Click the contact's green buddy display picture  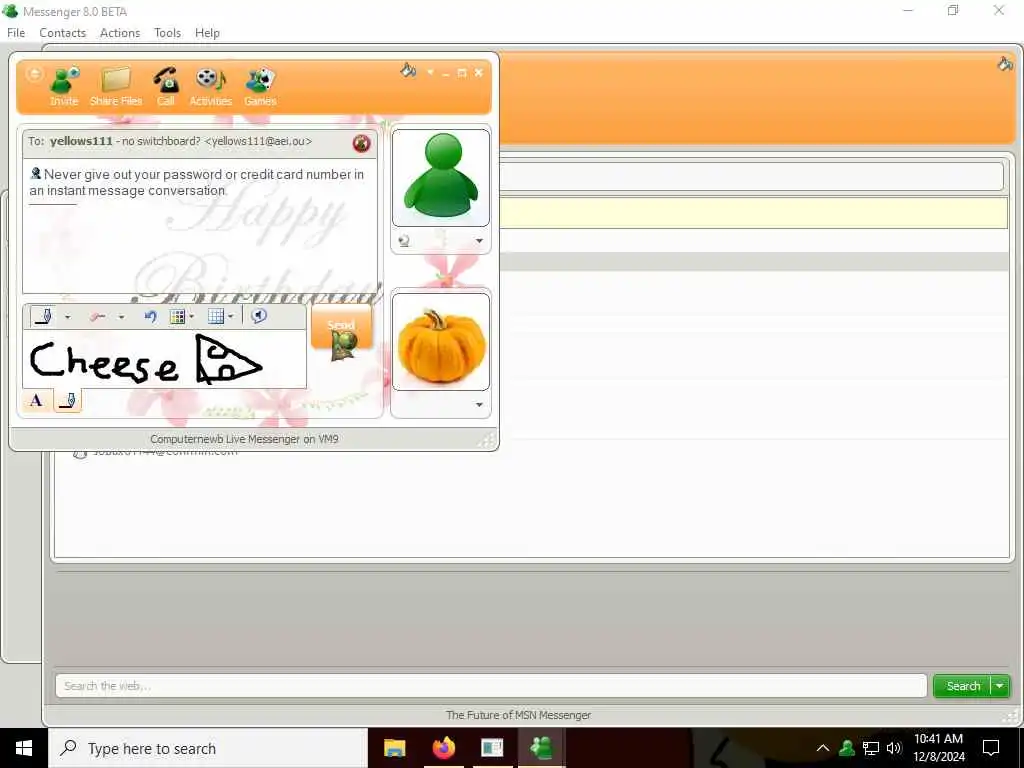(441, 178)
